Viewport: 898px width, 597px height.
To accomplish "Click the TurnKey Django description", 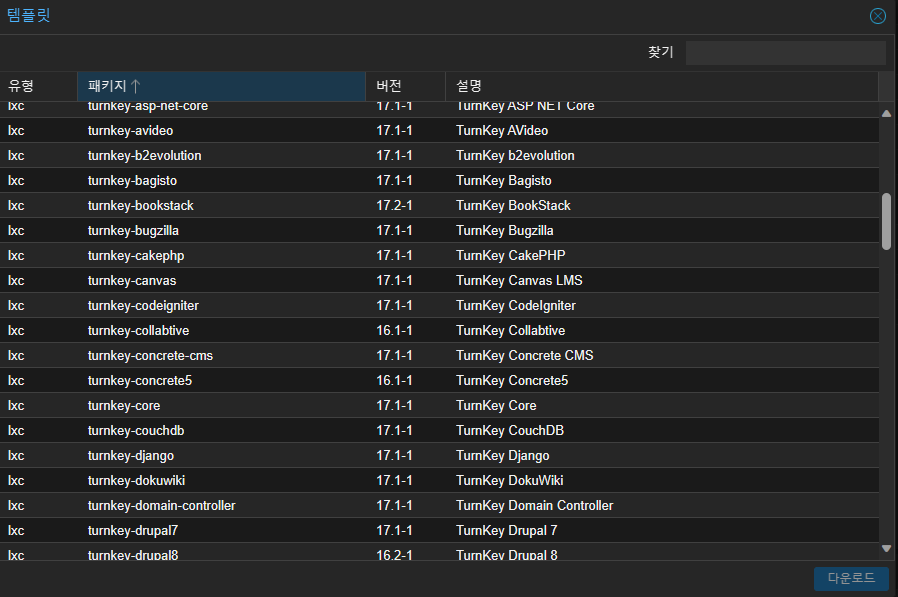I will tap(502, 456).
